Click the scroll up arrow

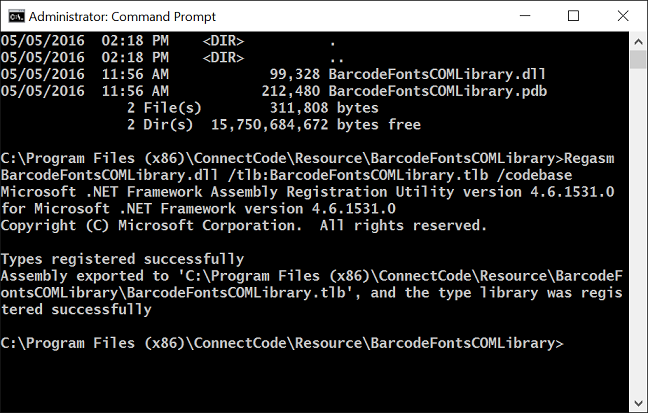pos(638,41)
